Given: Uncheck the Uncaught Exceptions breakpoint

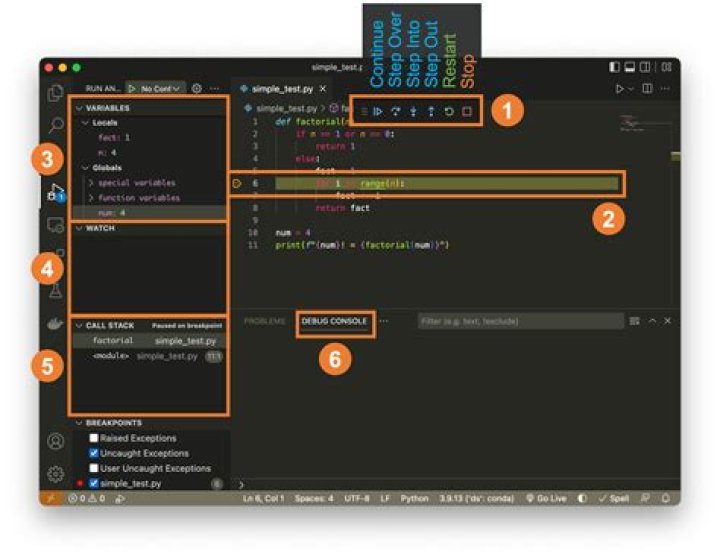Looking at the screenshot, I should [x=93, y=453].
